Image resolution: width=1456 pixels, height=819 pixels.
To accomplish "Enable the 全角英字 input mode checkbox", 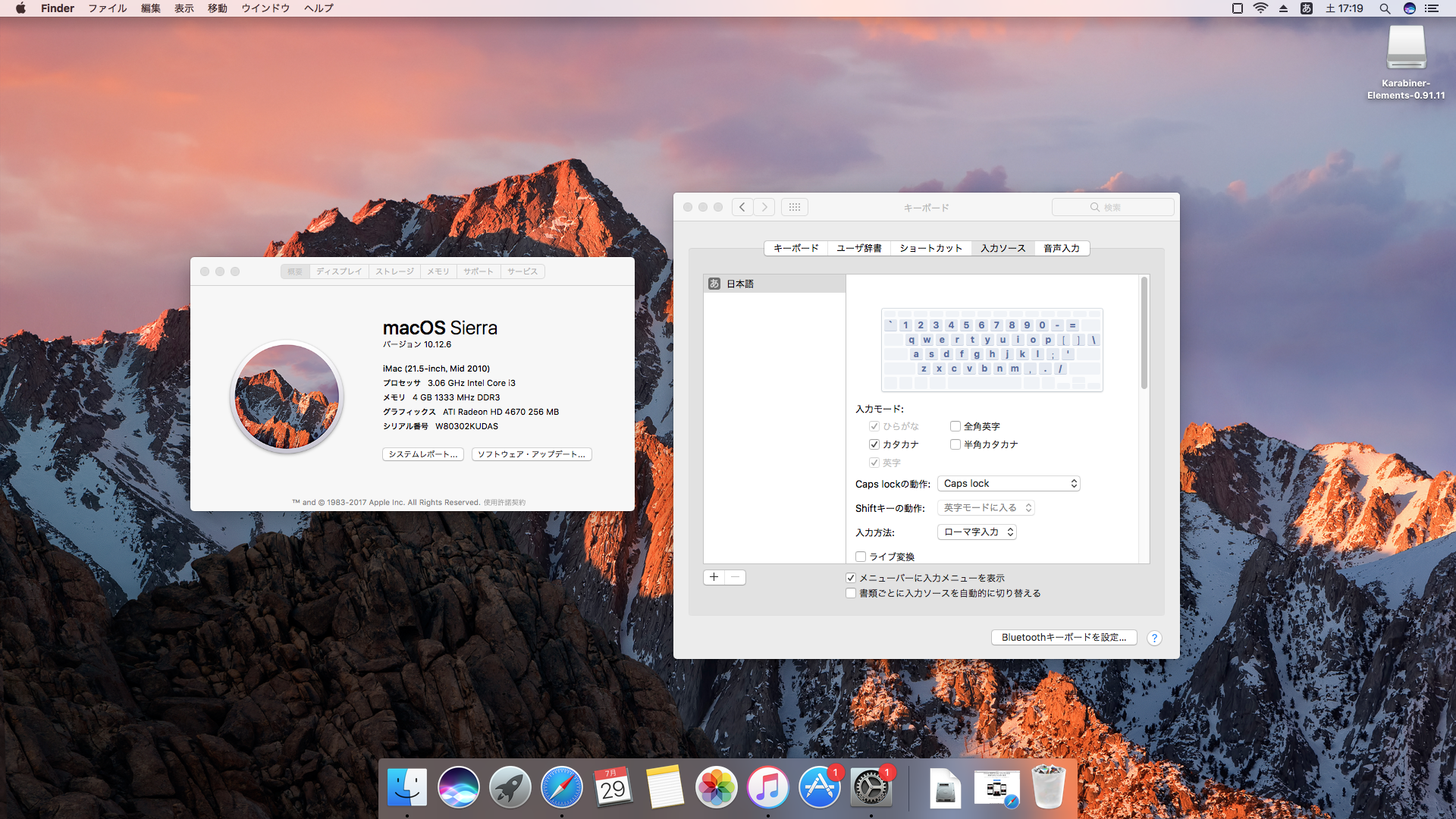I will (955, 426).
